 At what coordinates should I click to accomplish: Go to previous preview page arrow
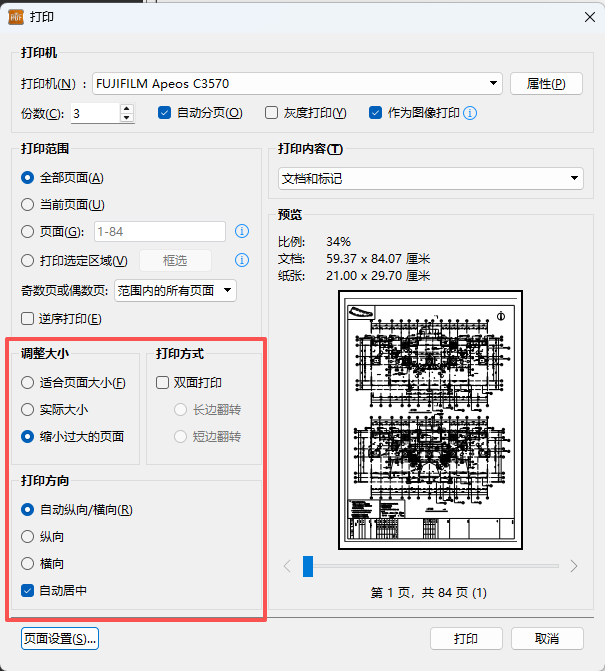point(287,566)
